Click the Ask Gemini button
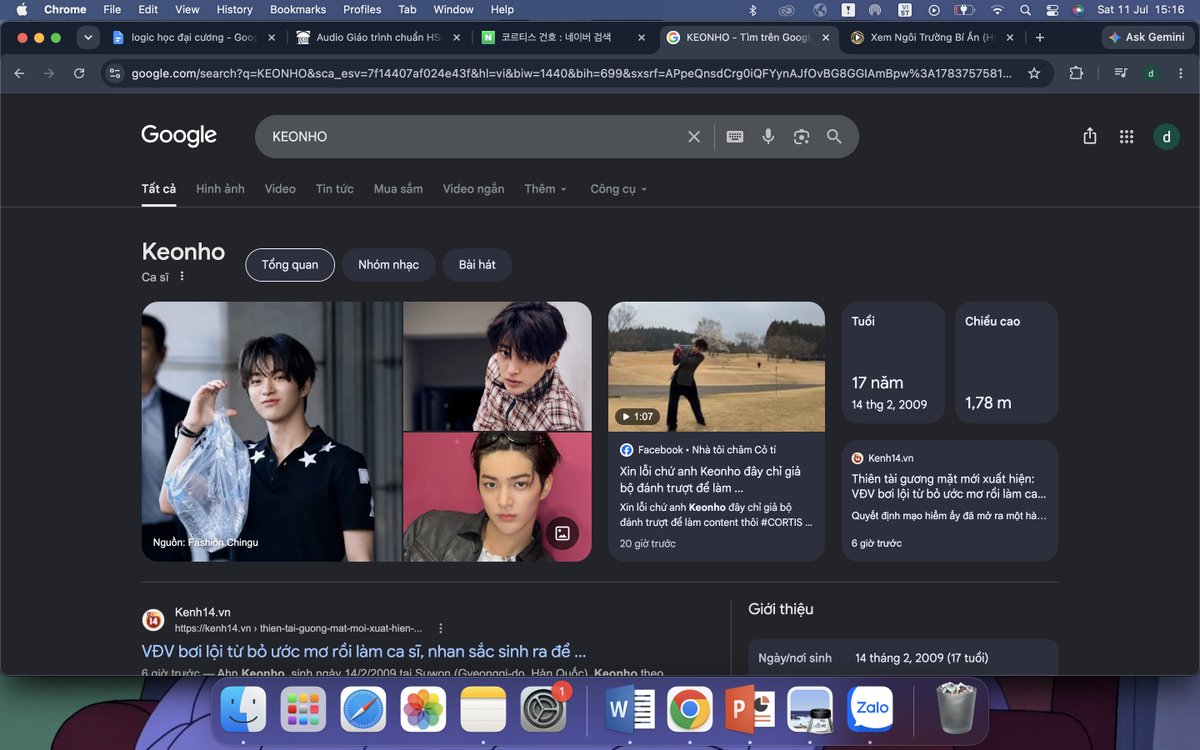The width and height of the screenshot is (1200, 750). click(x=1146, y=37)
